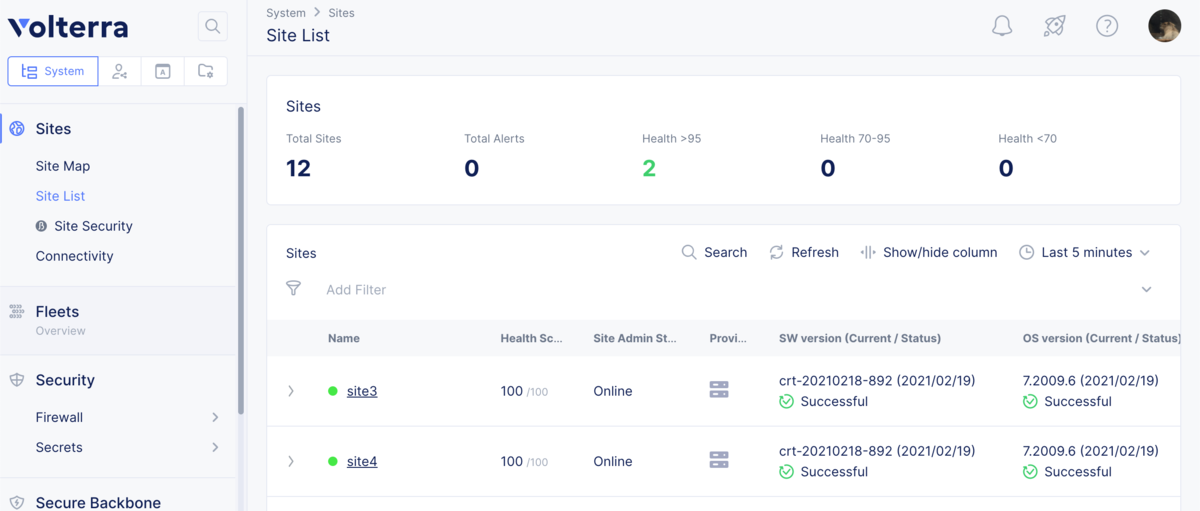Screen dimensions: 1200x511
Task: Open the notifications bell icon
Action: (x=1002, y=26)
